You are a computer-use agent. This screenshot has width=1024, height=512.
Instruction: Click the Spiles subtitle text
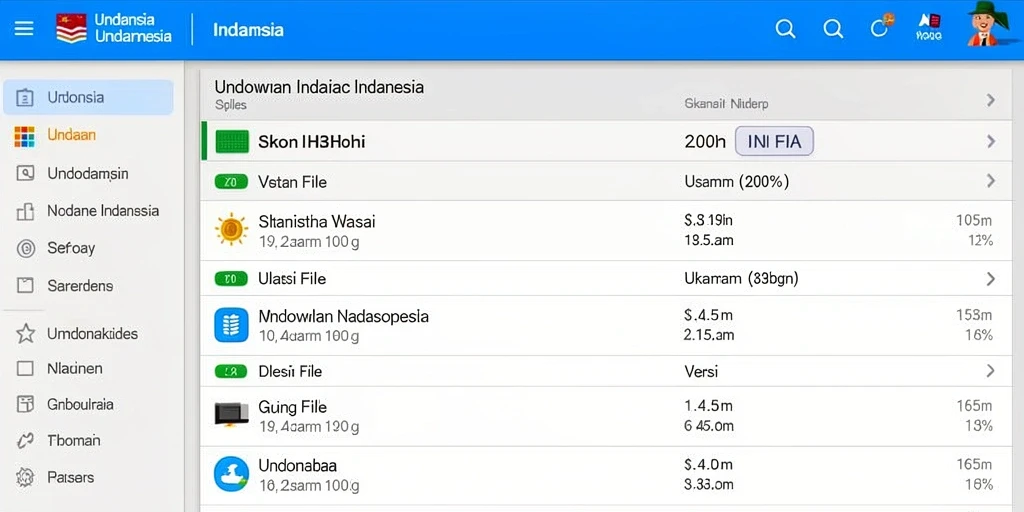point(231,104)
